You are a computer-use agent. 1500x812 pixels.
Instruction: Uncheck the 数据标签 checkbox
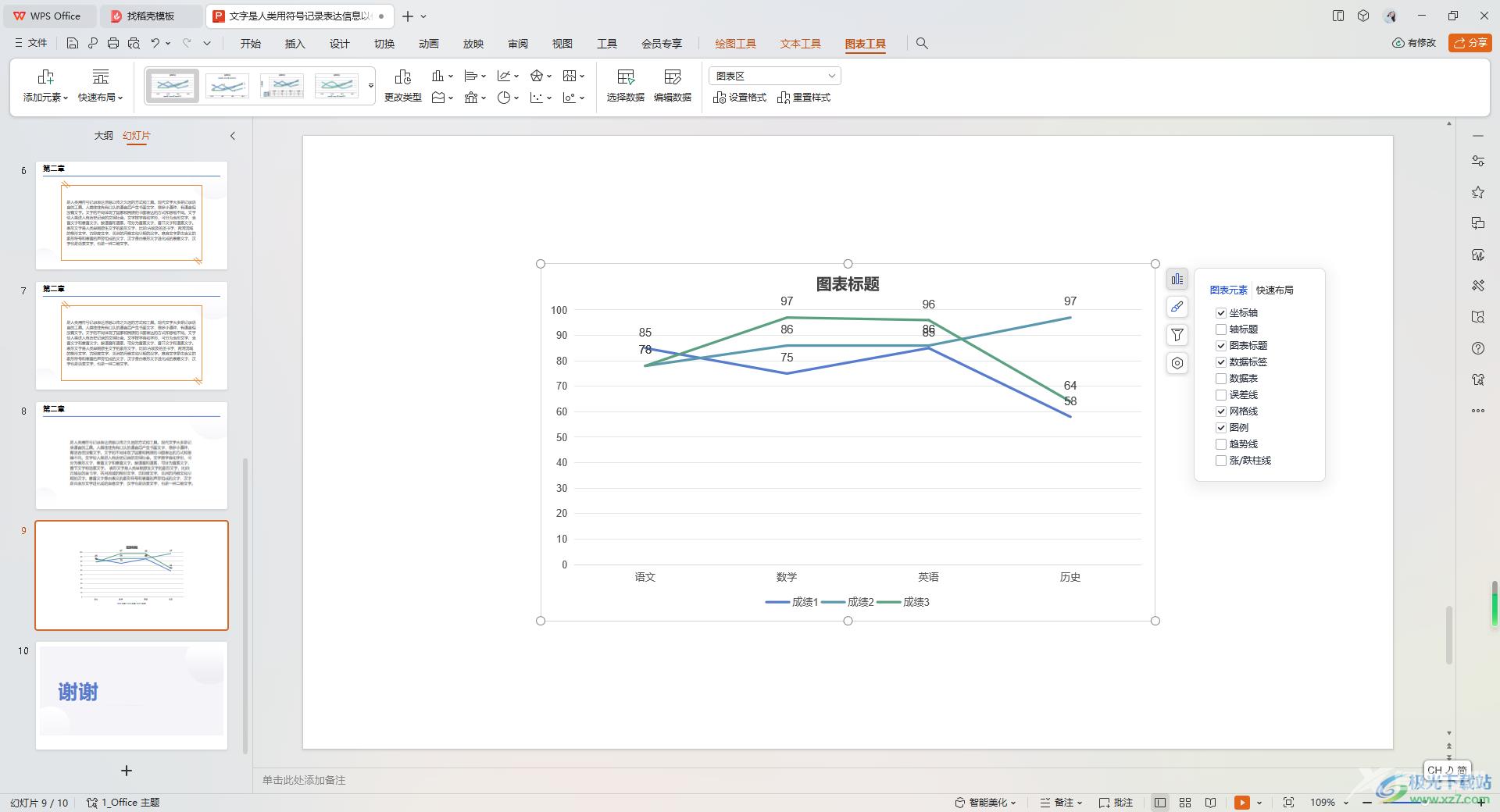click(x=1220, y=361)
